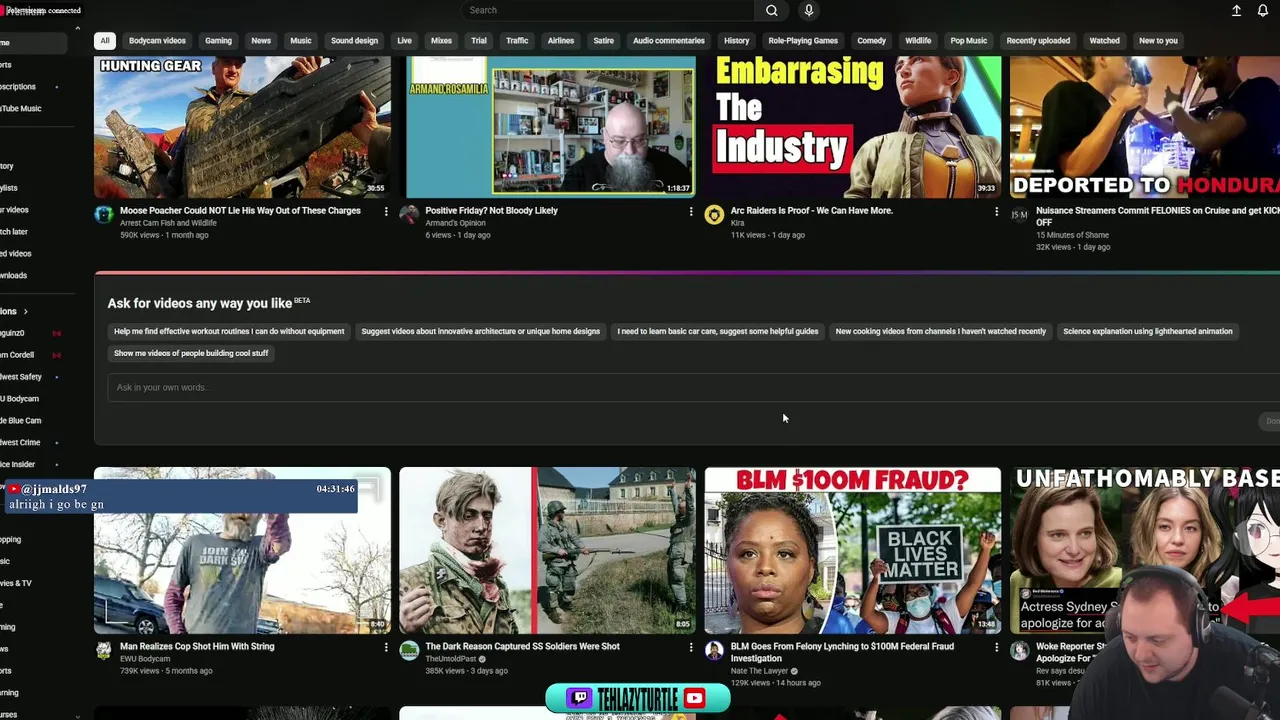Open Nate The Lawyer channel avatar
This screenshot has width=1280, height=720.
click(x=713, y=650)
